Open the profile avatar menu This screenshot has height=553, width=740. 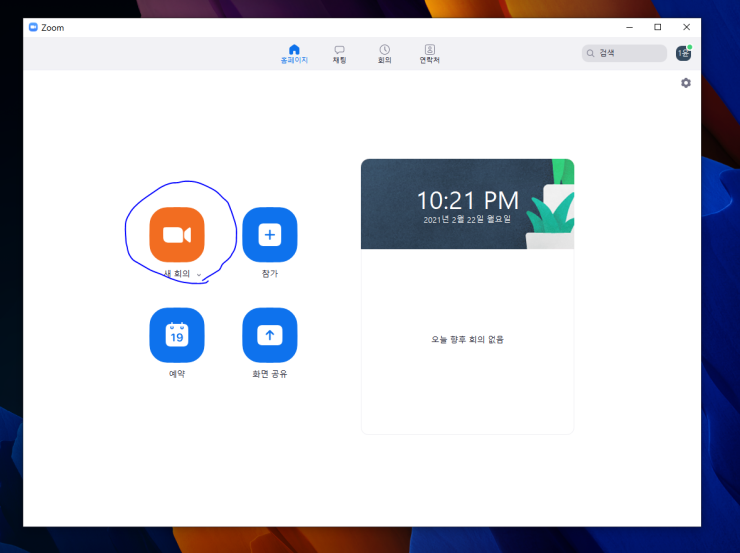pyautogui.click(x=683, y=53)
